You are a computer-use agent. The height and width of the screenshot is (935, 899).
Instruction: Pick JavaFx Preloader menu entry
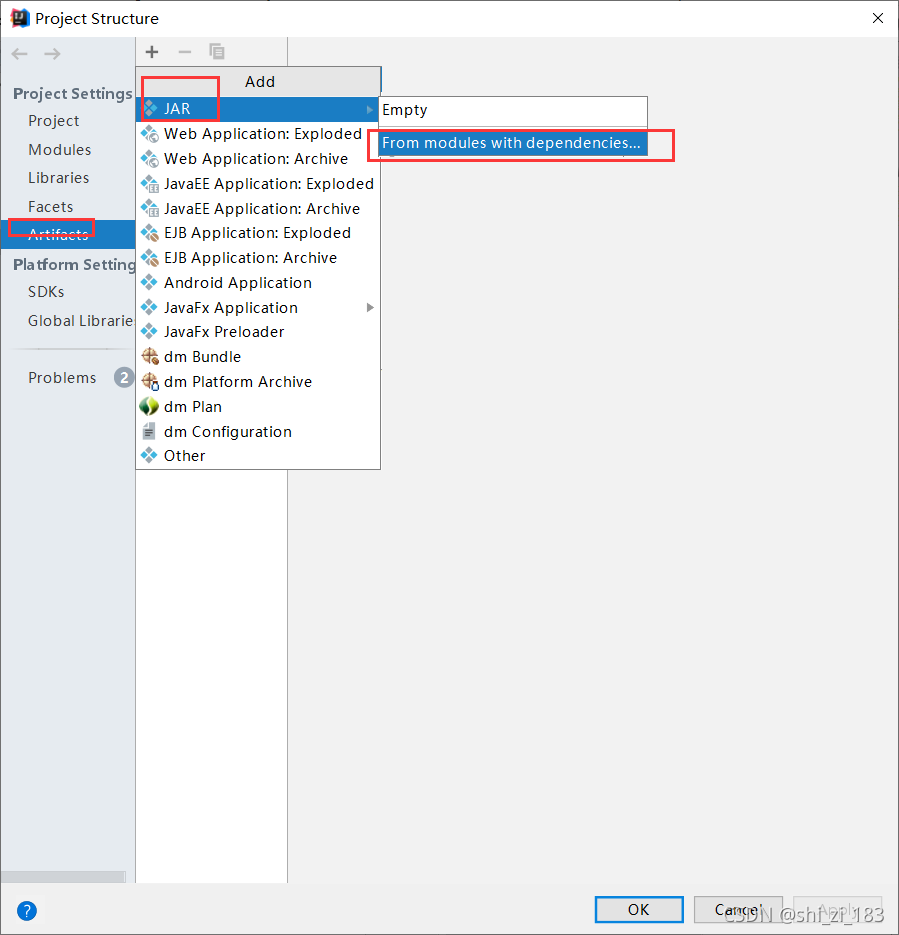(258, 332)
